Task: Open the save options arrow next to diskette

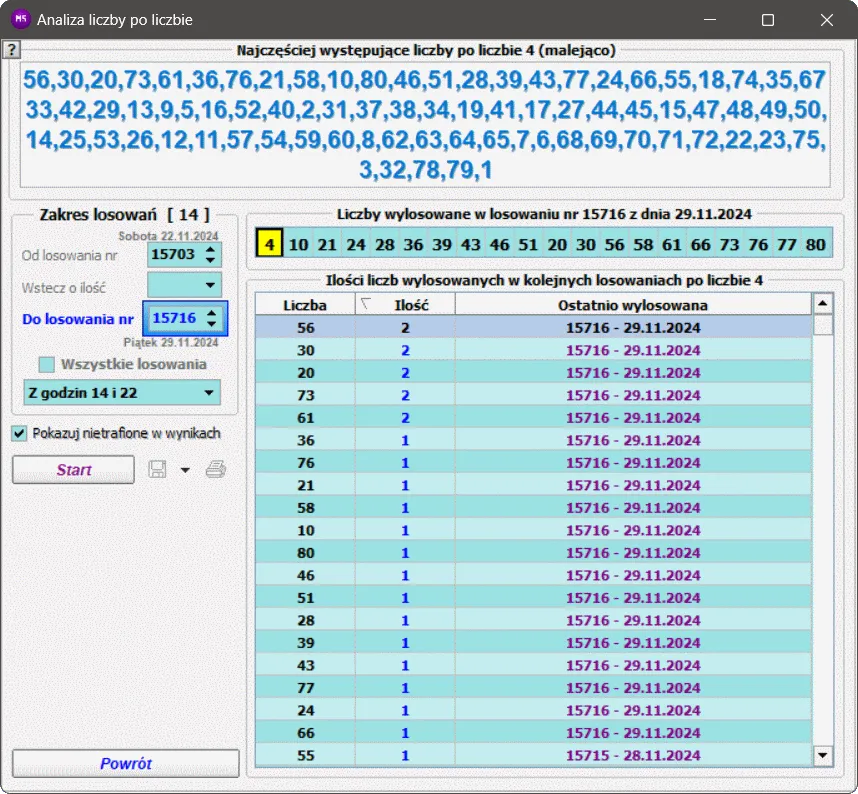Action: (x=185, y=471)
